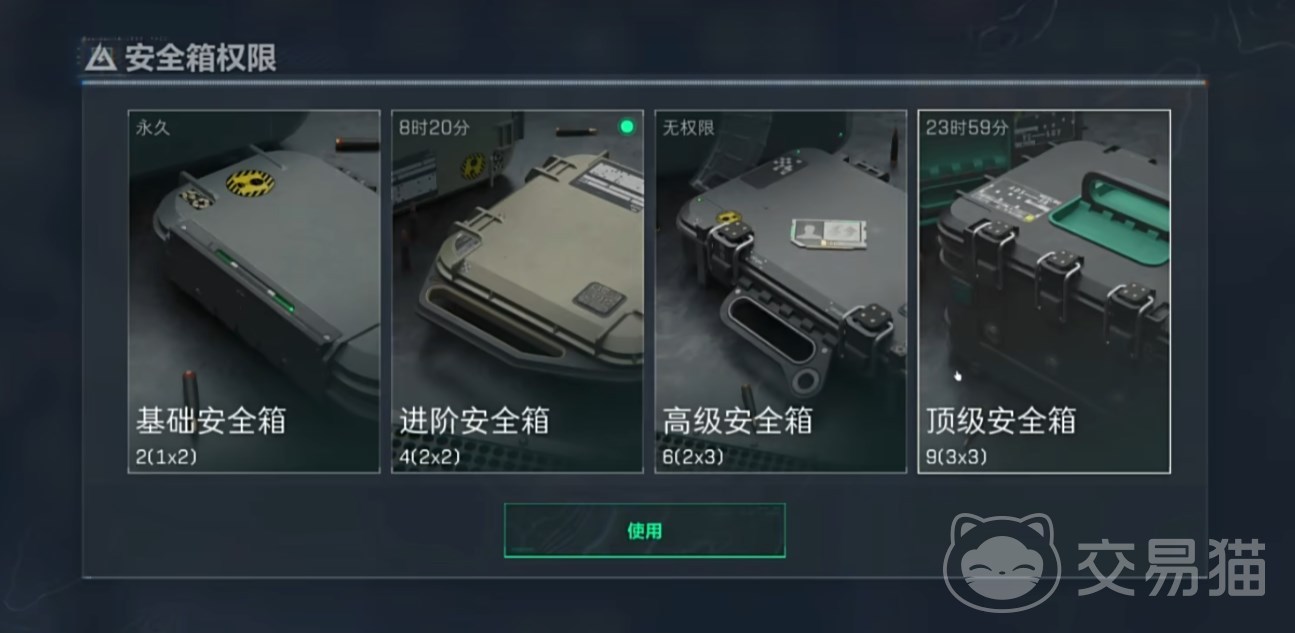
Task: Click the 8时20分 remaining time label
Action: tap(434, 128)
